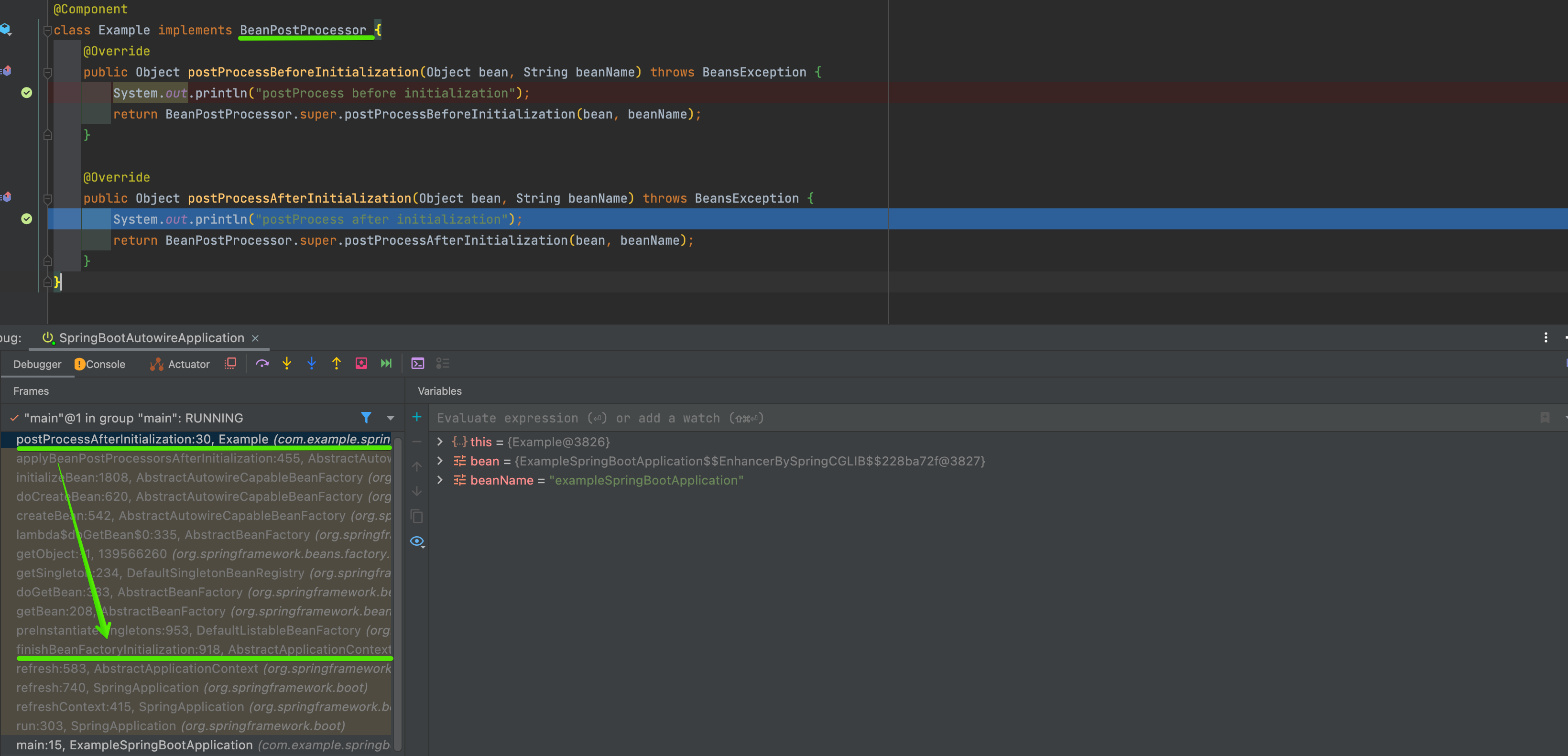Click the Show Execution Point icon
The height and width of the screenshot is (756, 1568).
tap(230, 363)
